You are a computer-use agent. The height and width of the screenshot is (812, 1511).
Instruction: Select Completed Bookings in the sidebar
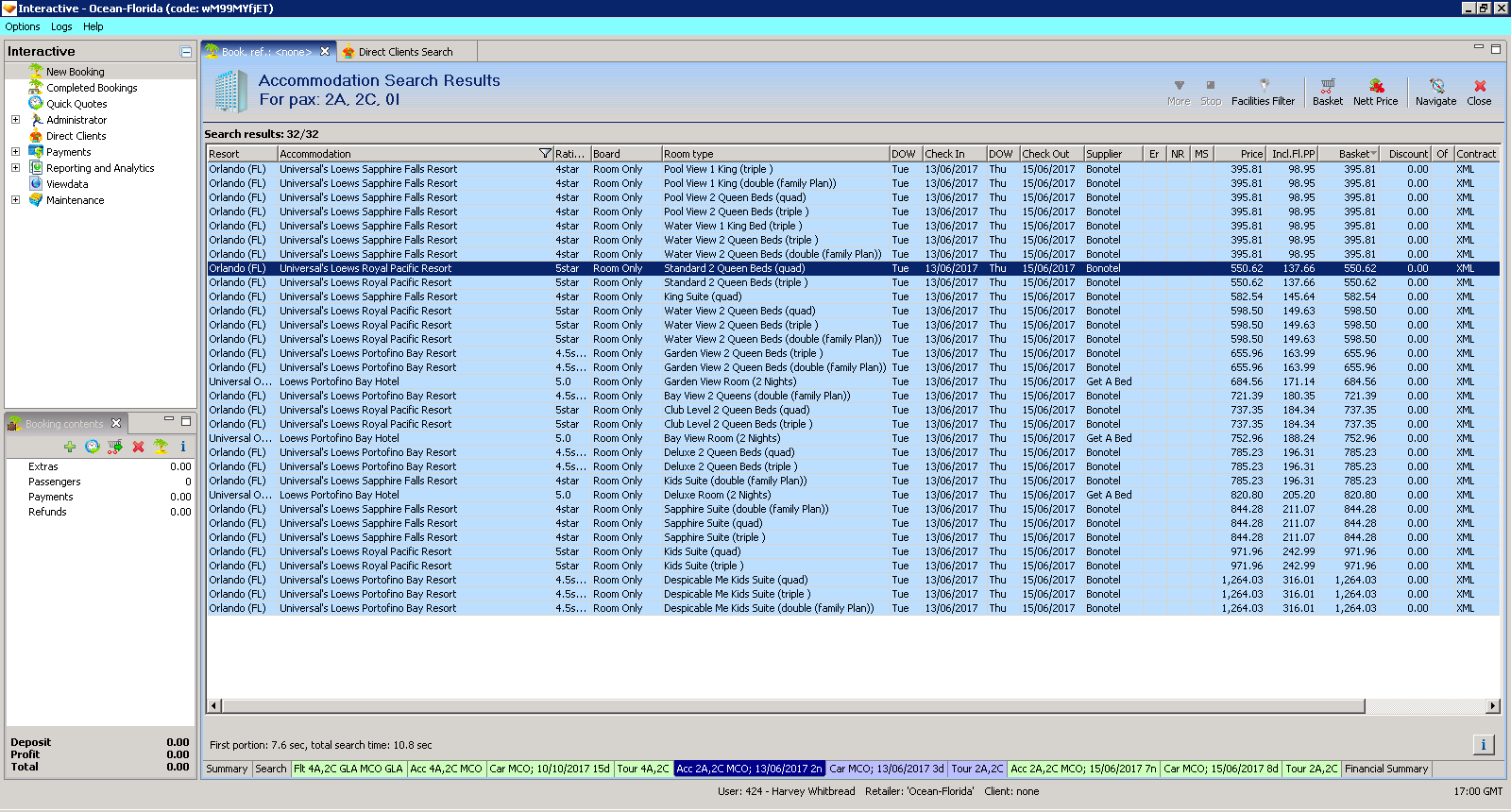pyautogui.click(x=92, y=88)
